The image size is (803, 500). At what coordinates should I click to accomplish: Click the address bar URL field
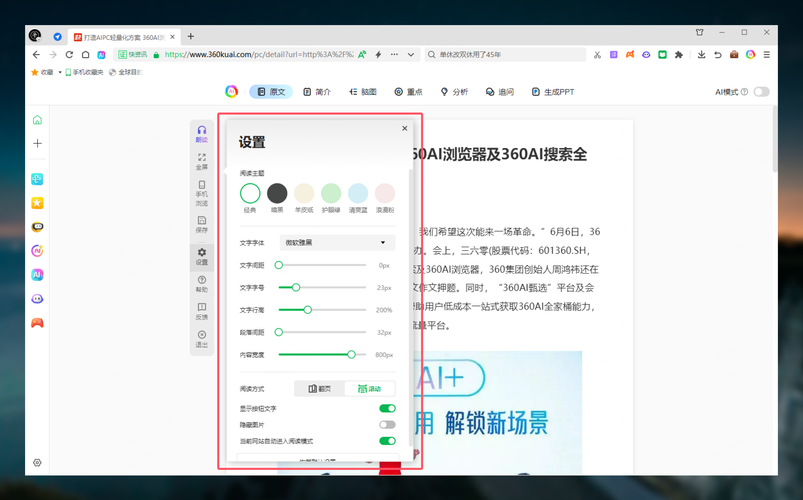coord(259,54)
